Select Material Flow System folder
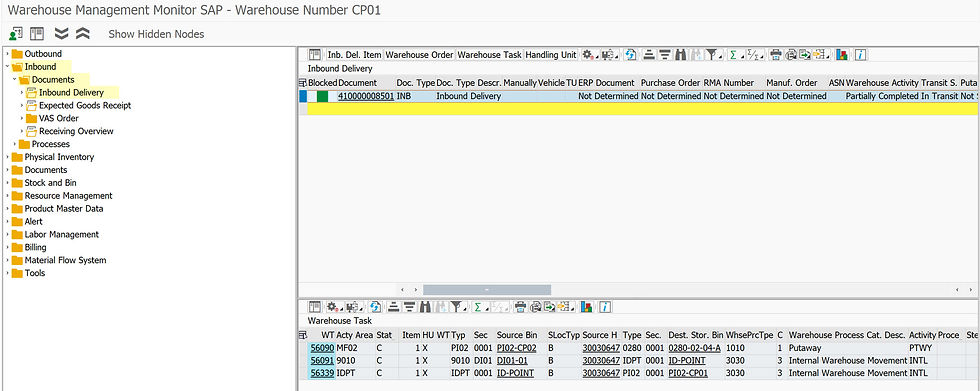 pyautogui.click(x=66, y=260)
